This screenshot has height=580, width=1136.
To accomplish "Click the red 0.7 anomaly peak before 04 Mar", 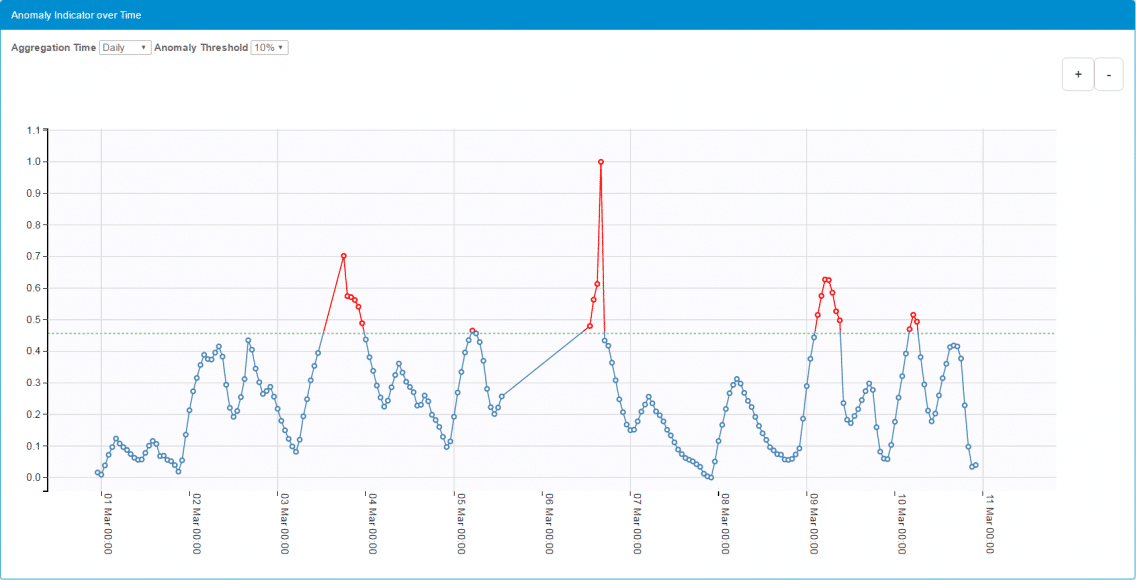I will 343,256.
